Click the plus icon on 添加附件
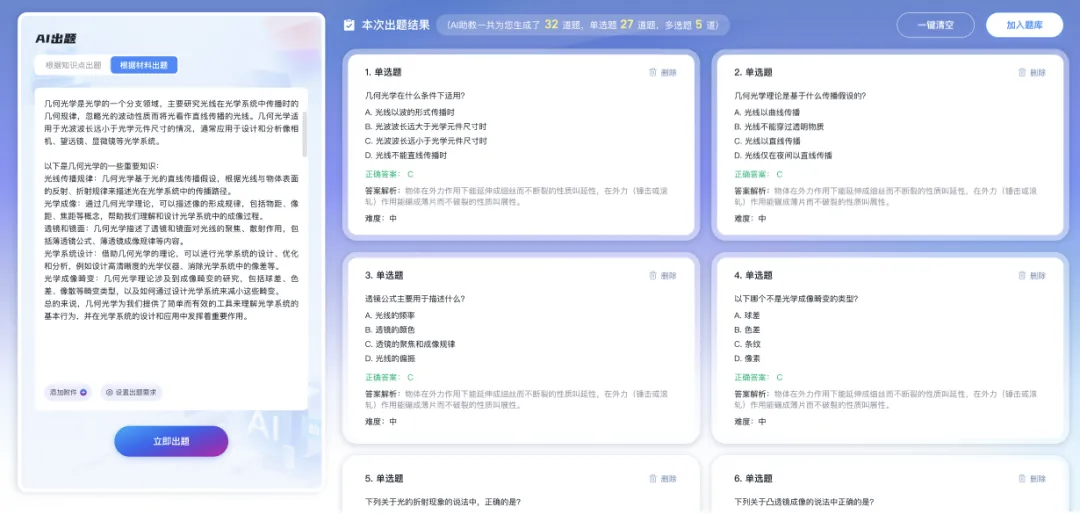 tap(83, 393)
